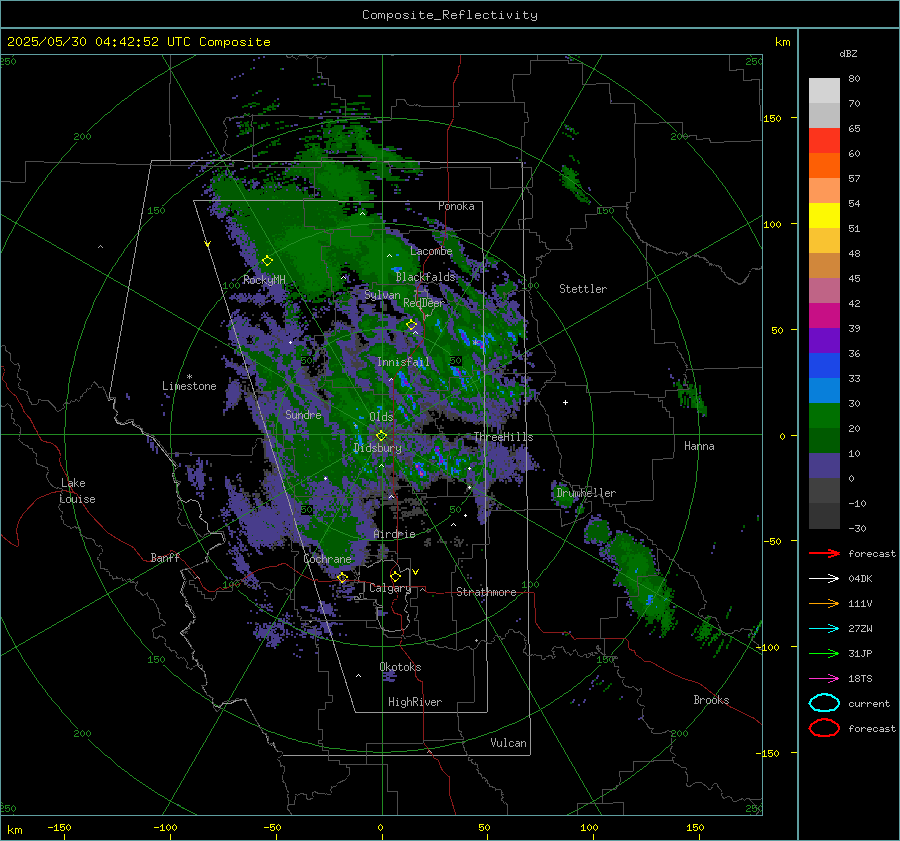Select the red forecast oval icon
Image resolution: width=900 pixels, height=841 pixels.
[x=824, y=728]
